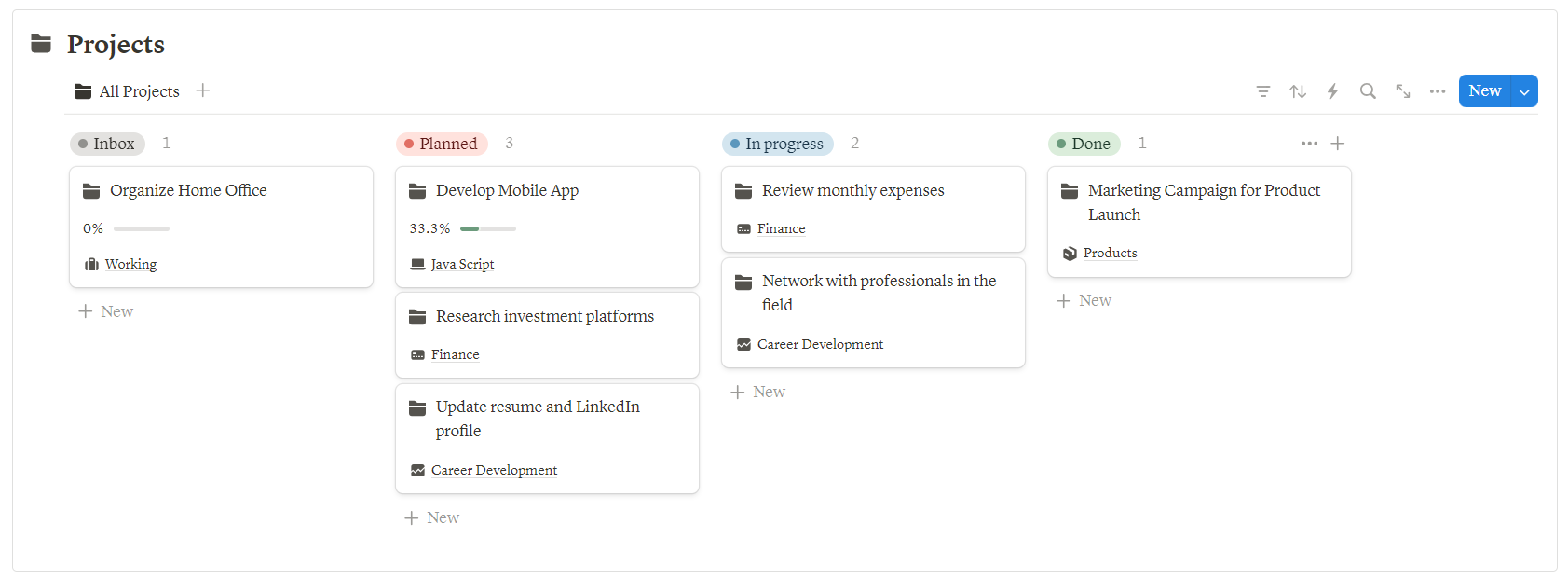Click the In progress status tag
This screenshot has height=579, width=1568.
[777, 144]
